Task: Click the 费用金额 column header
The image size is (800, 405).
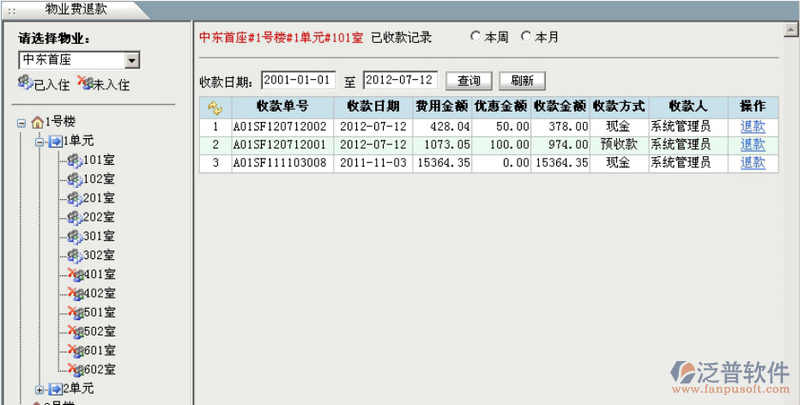Action: pyautogui.click(x=442, y=107)
